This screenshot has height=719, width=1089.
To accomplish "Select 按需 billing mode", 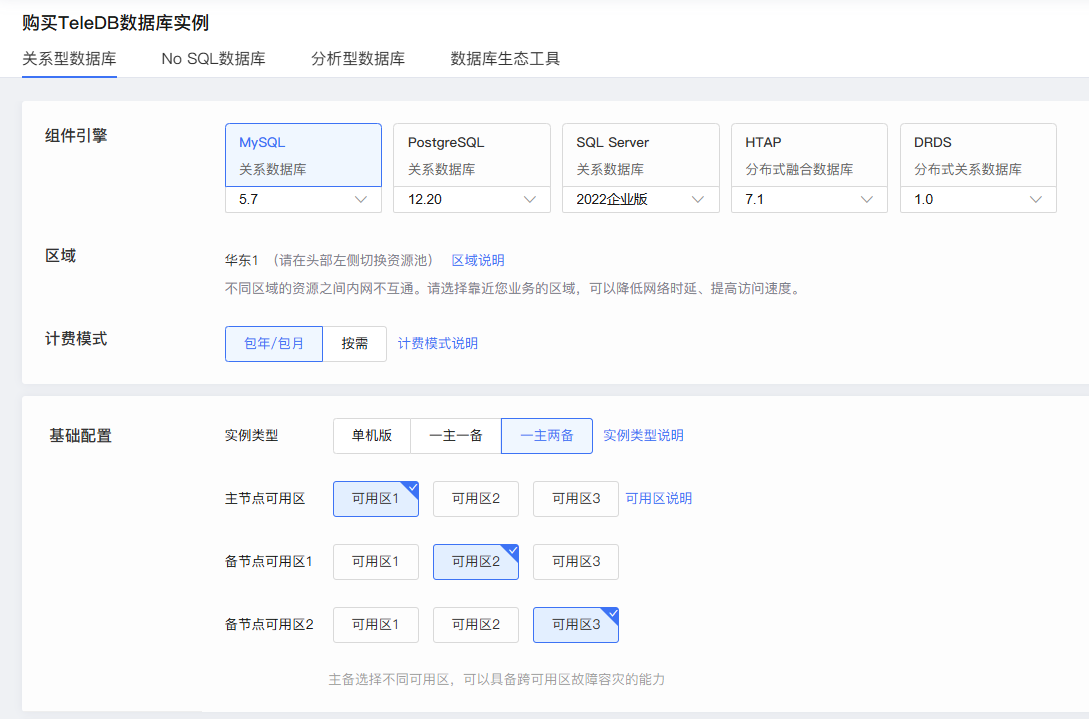I will pyautogui.click(x=354, y=343).
